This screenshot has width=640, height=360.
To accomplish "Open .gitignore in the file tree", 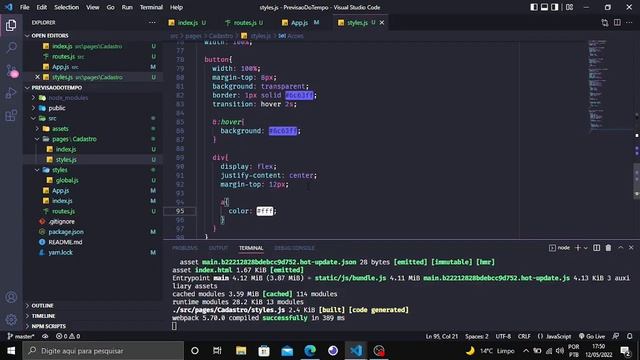I will tap(61, 221).
